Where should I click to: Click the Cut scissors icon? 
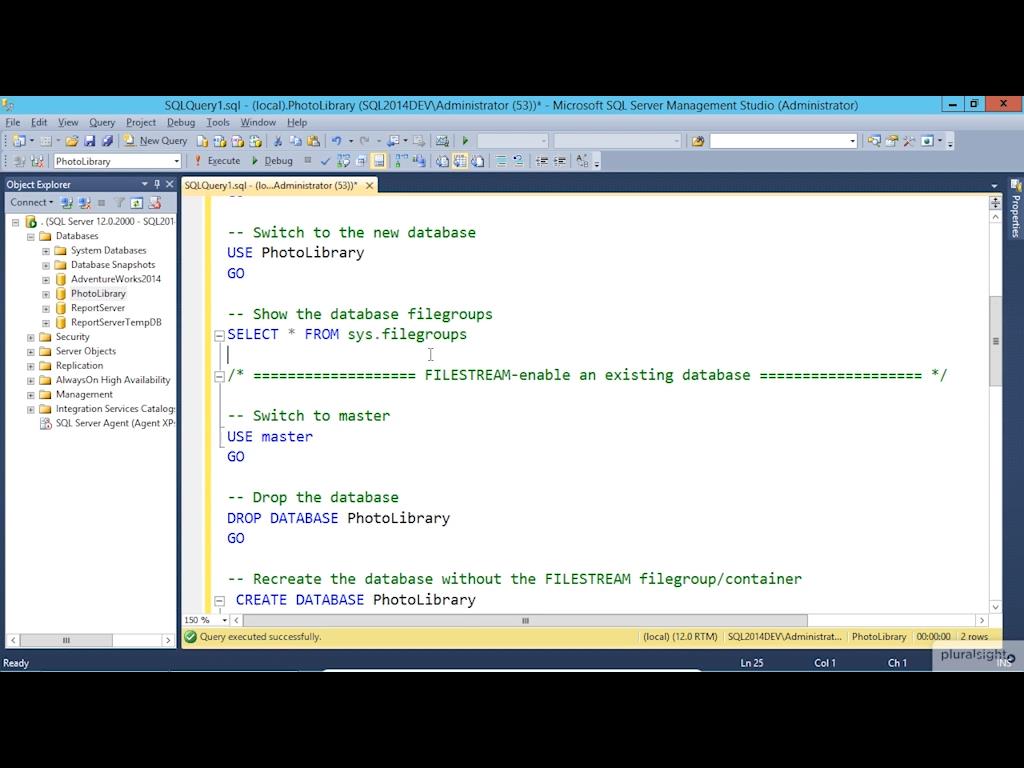click(x=278, y=141)
